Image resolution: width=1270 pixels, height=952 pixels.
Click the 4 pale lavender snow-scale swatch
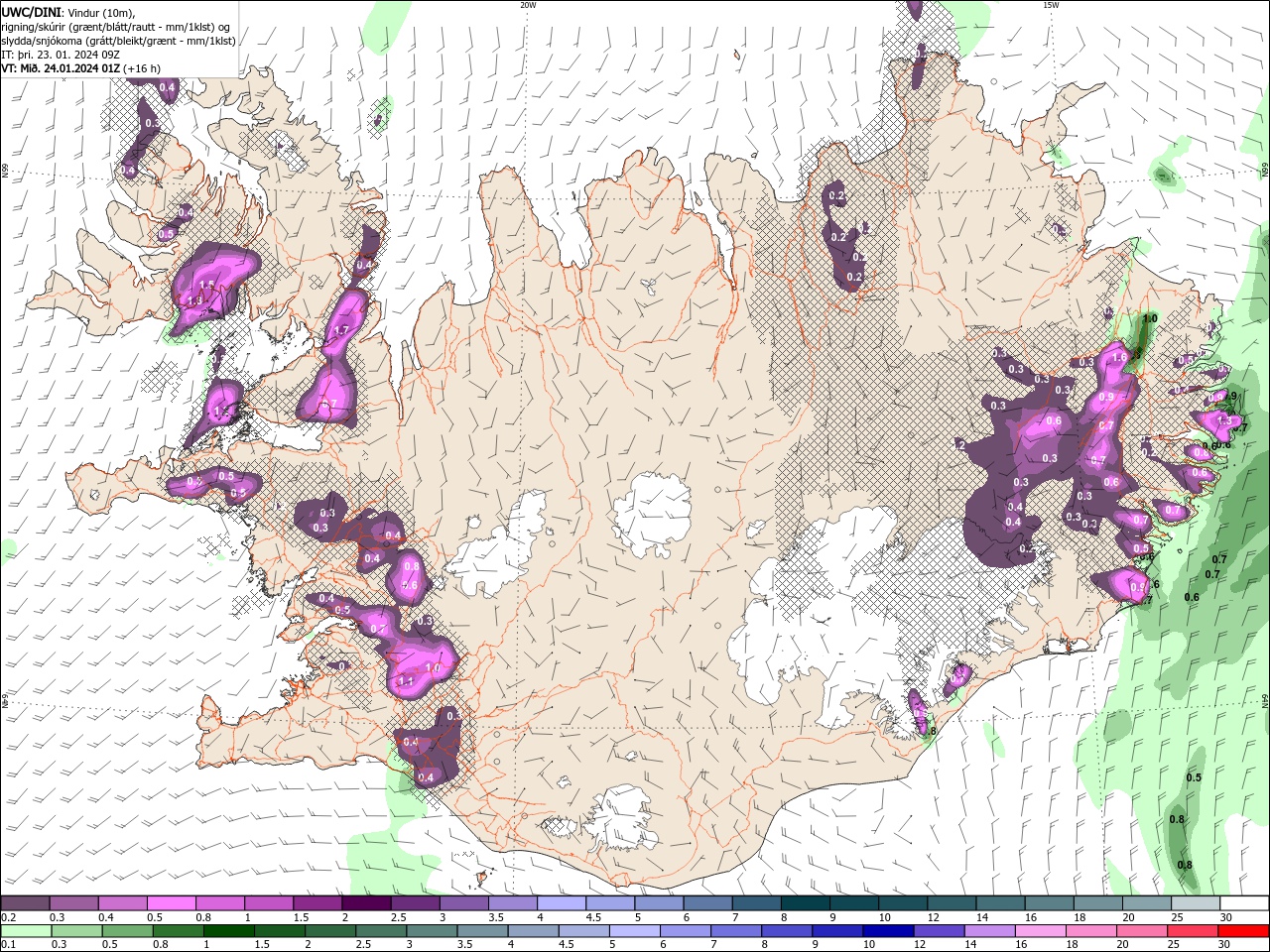pyautogui.click(x=561, y=903)
